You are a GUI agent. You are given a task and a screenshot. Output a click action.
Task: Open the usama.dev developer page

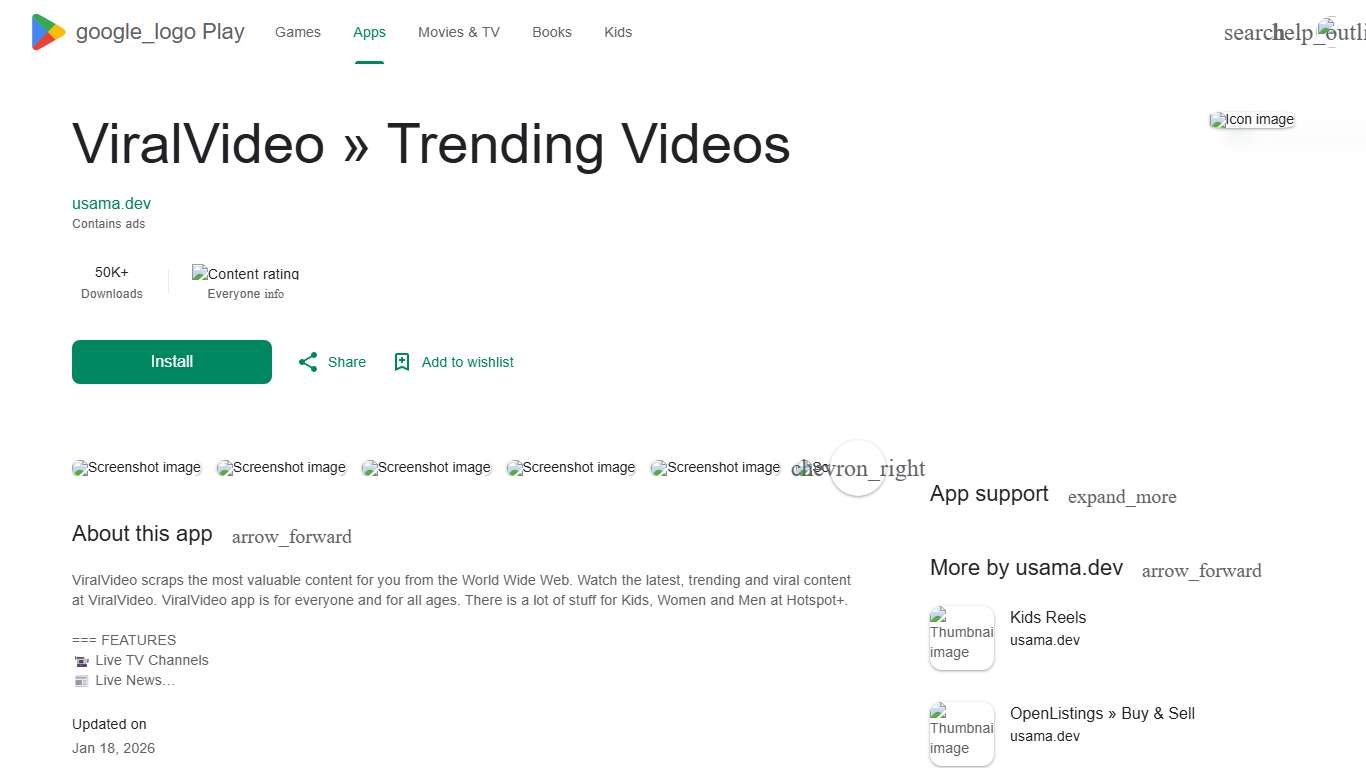(111, 203)
